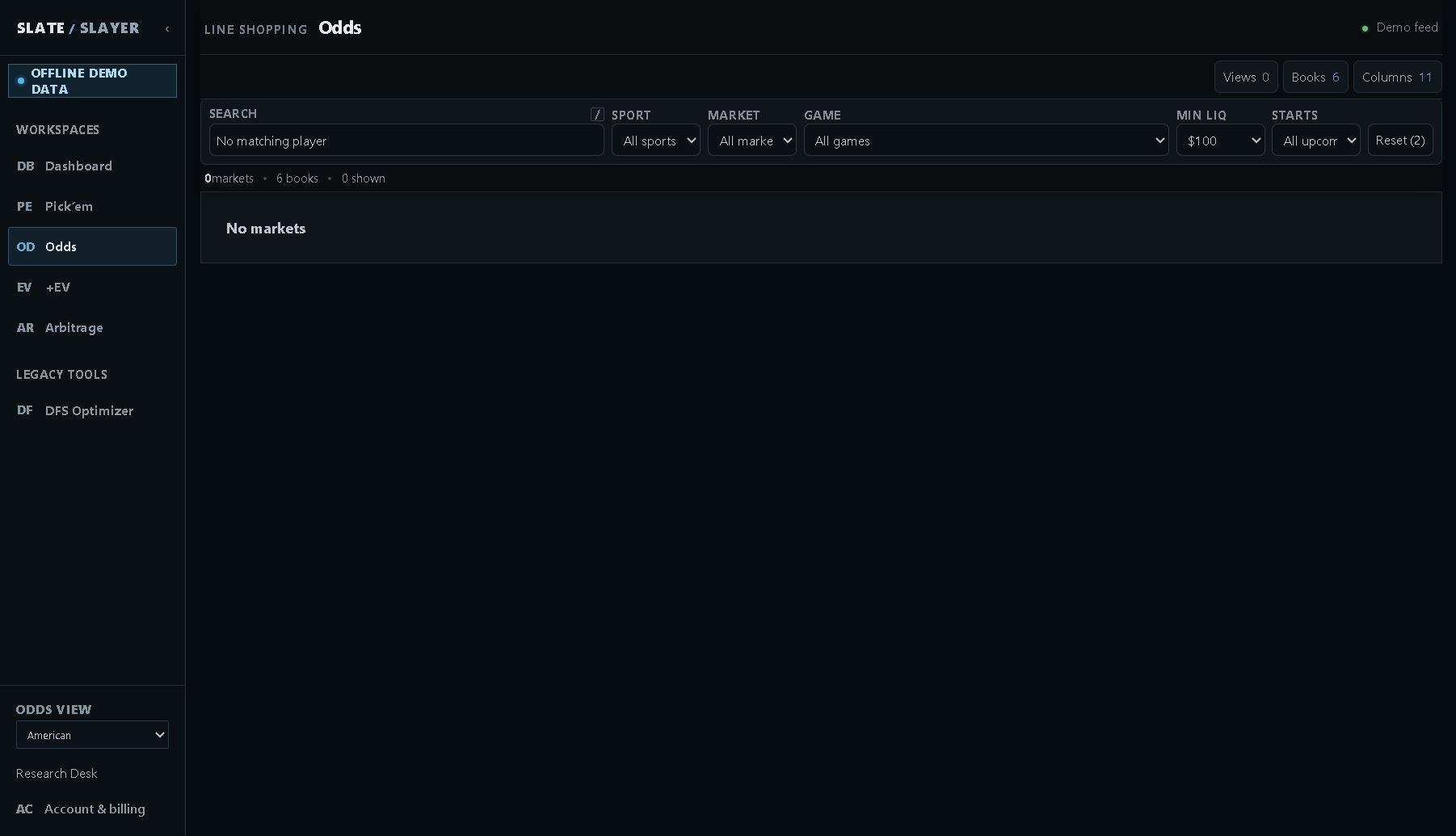Viewport: 1456px width, 836px height.
Task: Click the DF optimizer abbreviation icon
Action: pos(24,410)
